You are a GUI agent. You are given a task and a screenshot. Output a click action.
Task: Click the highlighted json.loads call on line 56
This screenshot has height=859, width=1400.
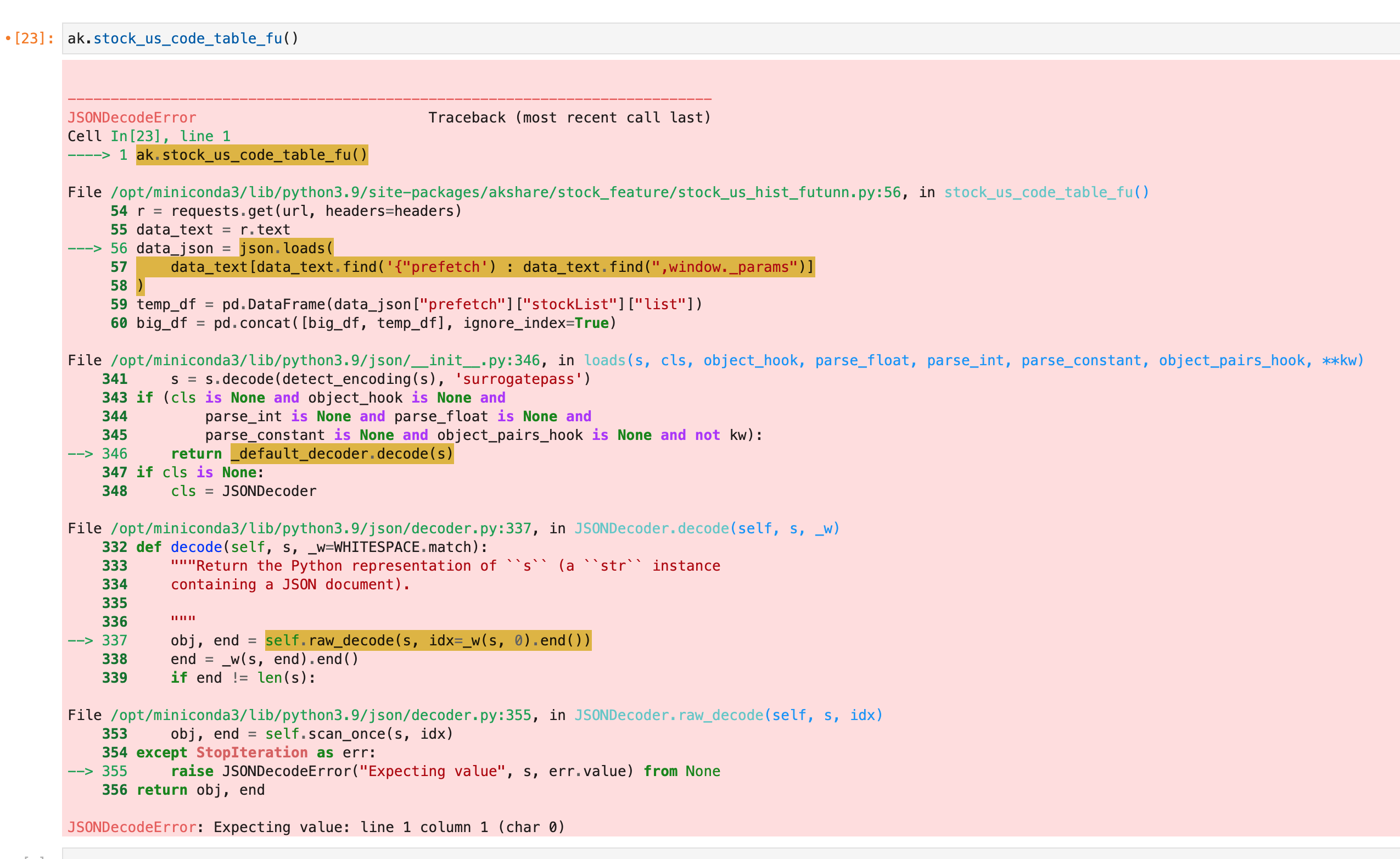coord(286,248)
